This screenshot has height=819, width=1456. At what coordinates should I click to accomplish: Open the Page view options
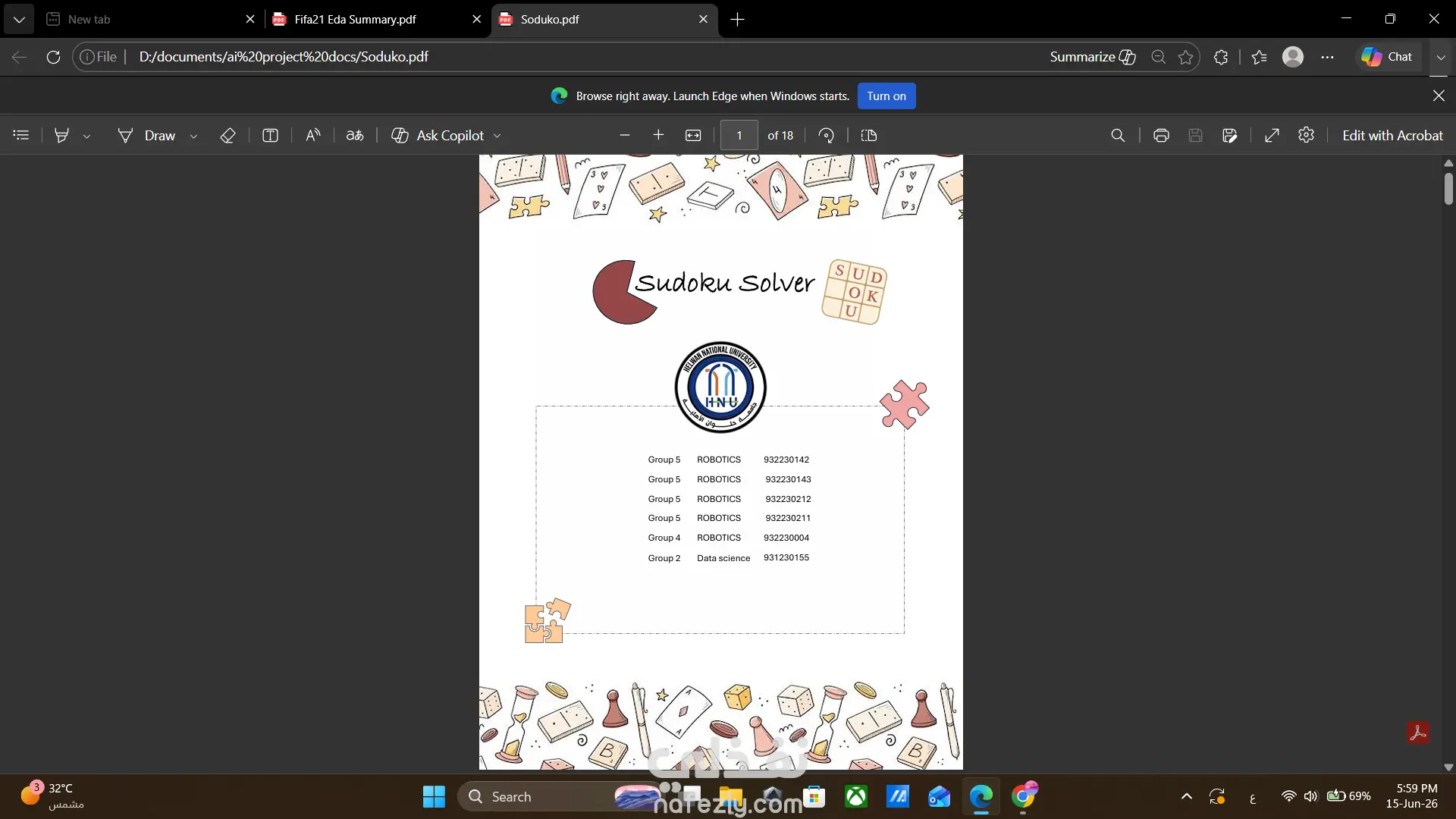click(869, 135)
